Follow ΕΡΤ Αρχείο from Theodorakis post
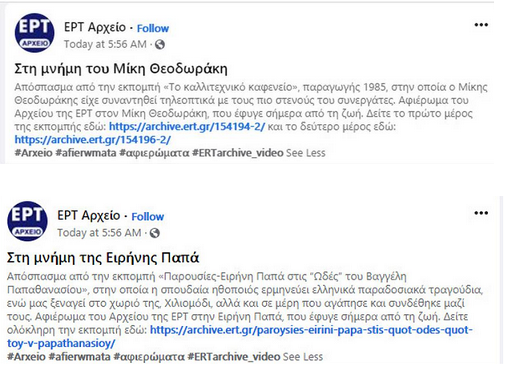The width and height of the screenshot is (507, 374). tap(153, 28)
